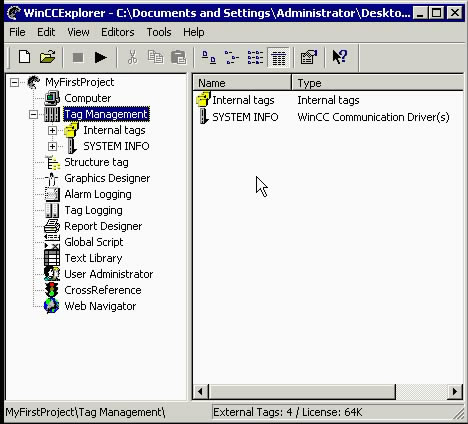Click the Global Script icon
Screen dimensions: 468x424
click(x=52, y=242)
